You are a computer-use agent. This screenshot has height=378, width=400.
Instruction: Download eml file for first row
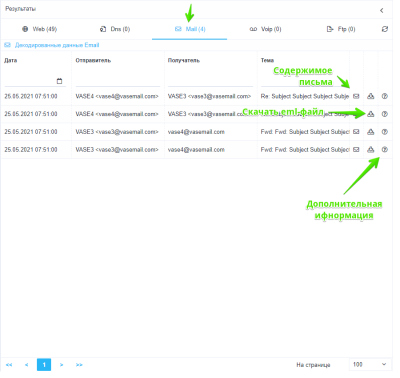coord(370,96)
